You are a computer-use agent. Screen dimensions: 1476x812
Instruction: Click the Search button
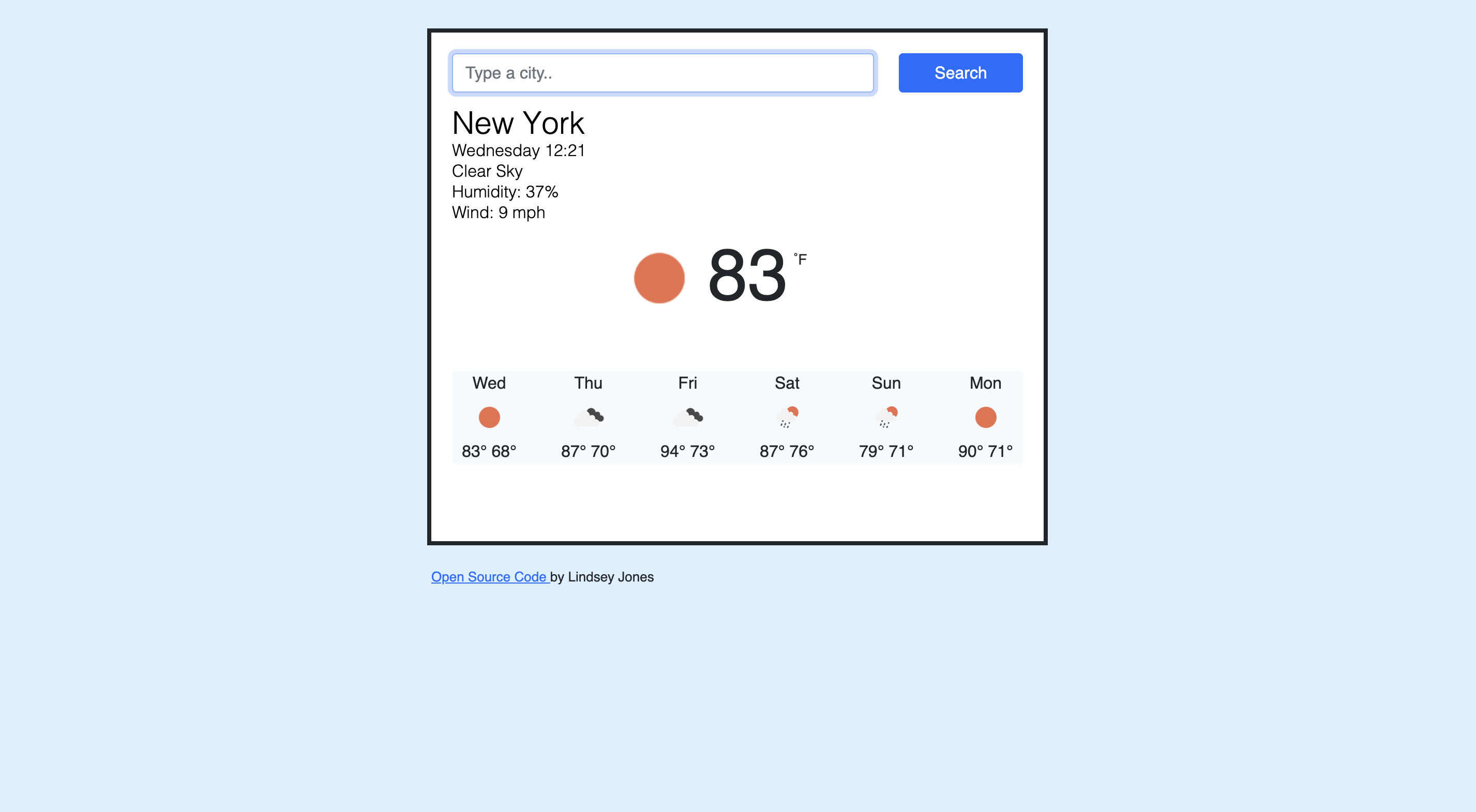(x=960, y=73)
